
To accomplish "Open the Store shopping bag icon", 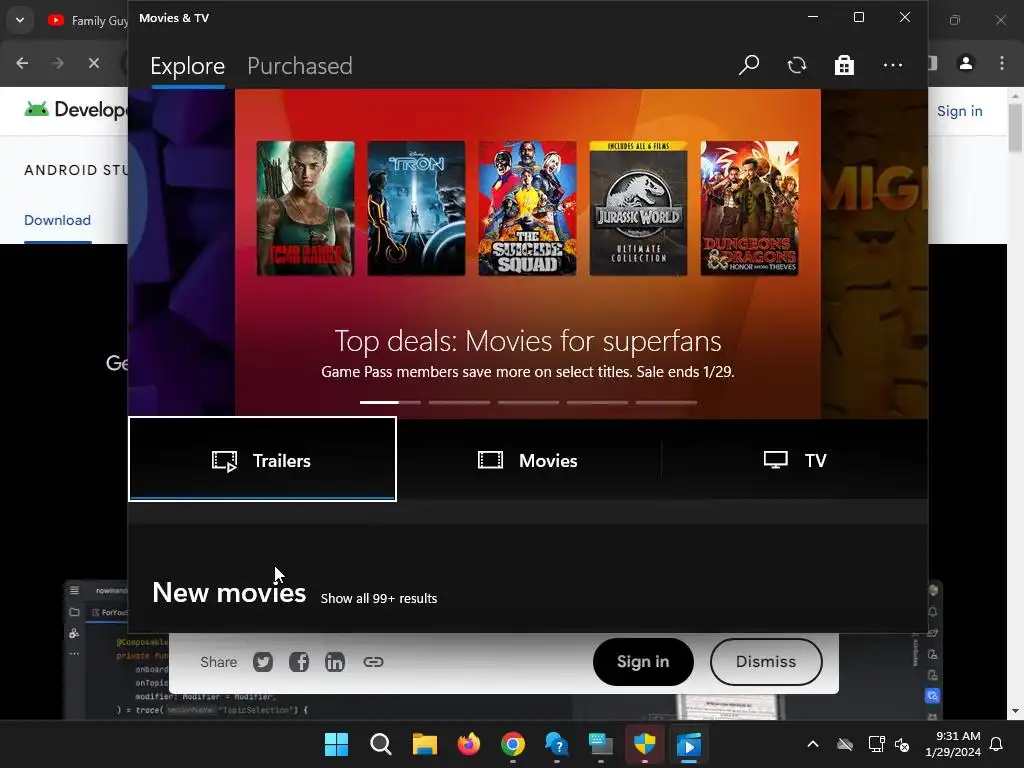I will [x=844, y=65].
